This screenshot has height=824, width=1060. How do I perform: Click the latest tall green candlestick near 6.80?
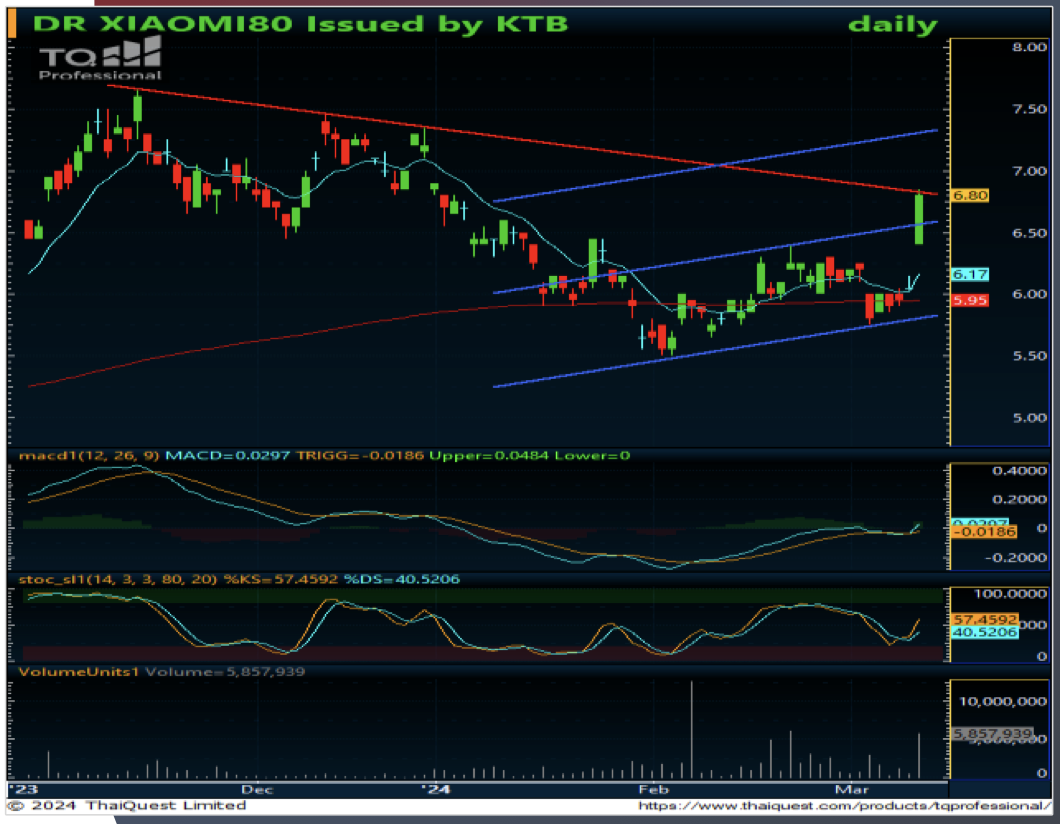pos(919,218)
